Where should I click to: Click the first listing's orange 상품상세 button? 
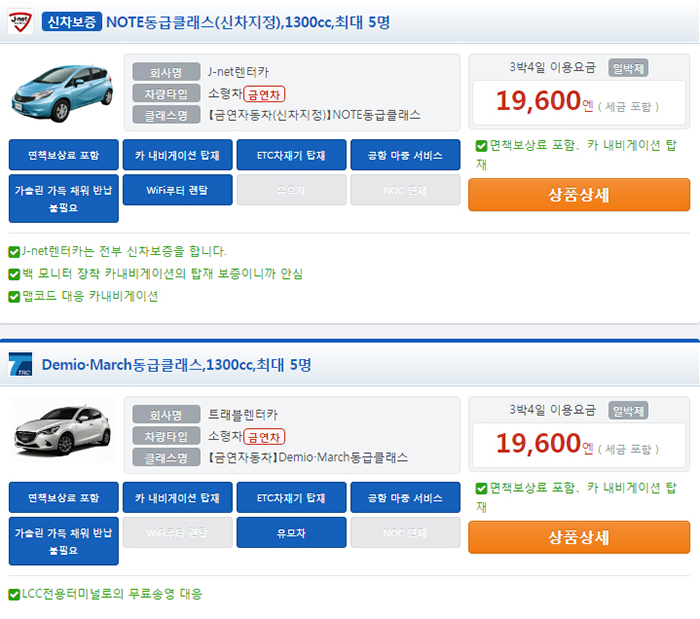(x=579, y=194)
